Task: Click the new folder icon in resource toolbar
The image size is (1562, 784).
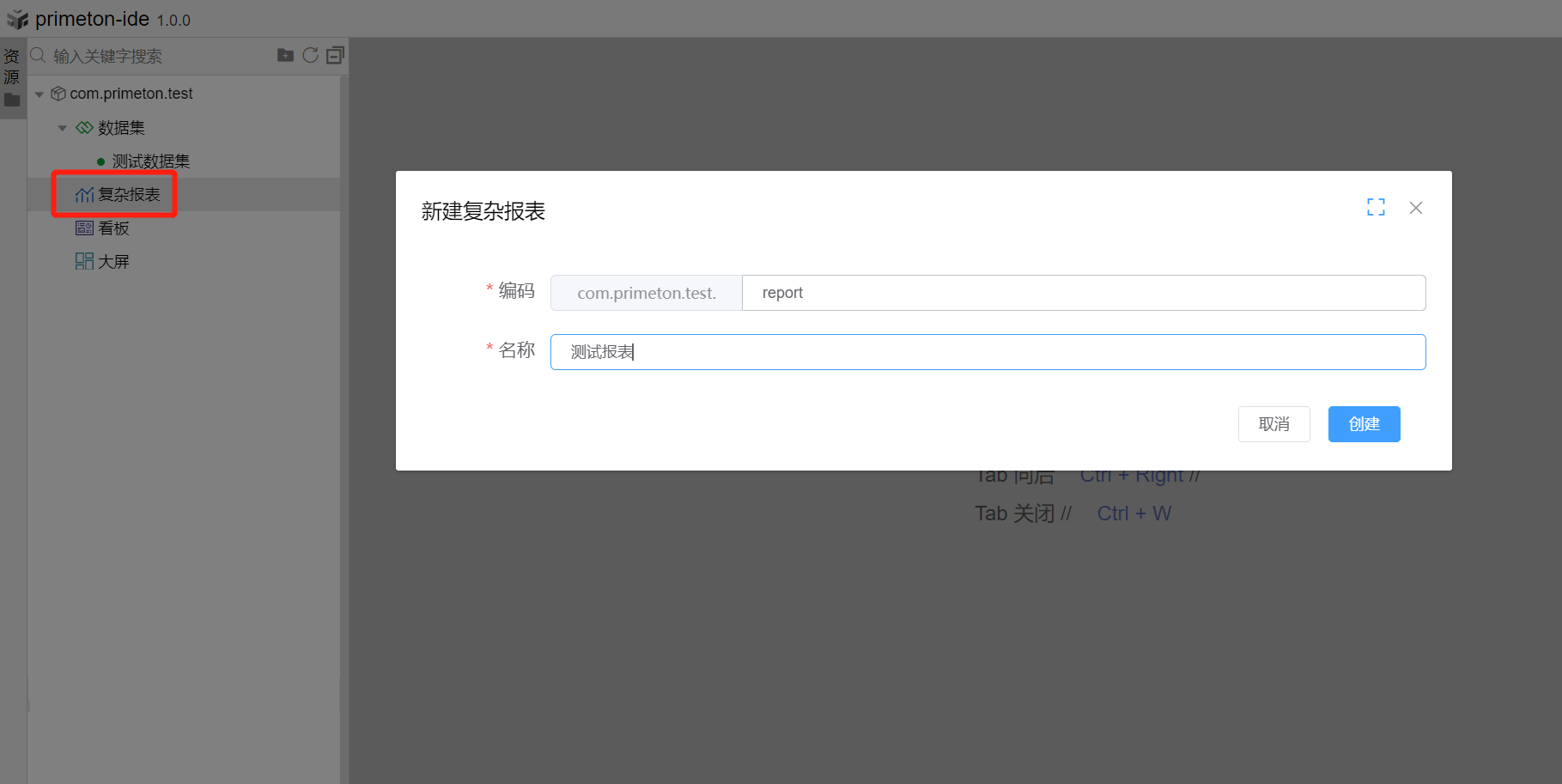Action: pos(285,56)
